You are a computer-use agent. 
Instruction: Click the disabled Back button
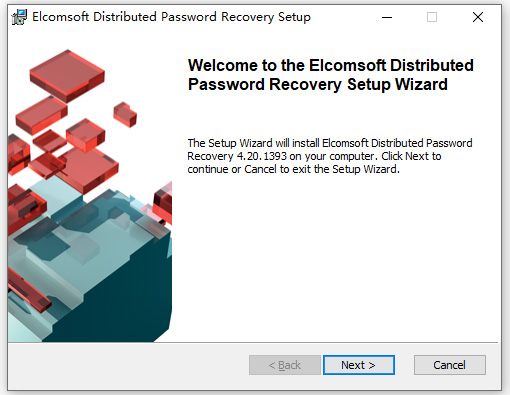[x=285, y=365]
